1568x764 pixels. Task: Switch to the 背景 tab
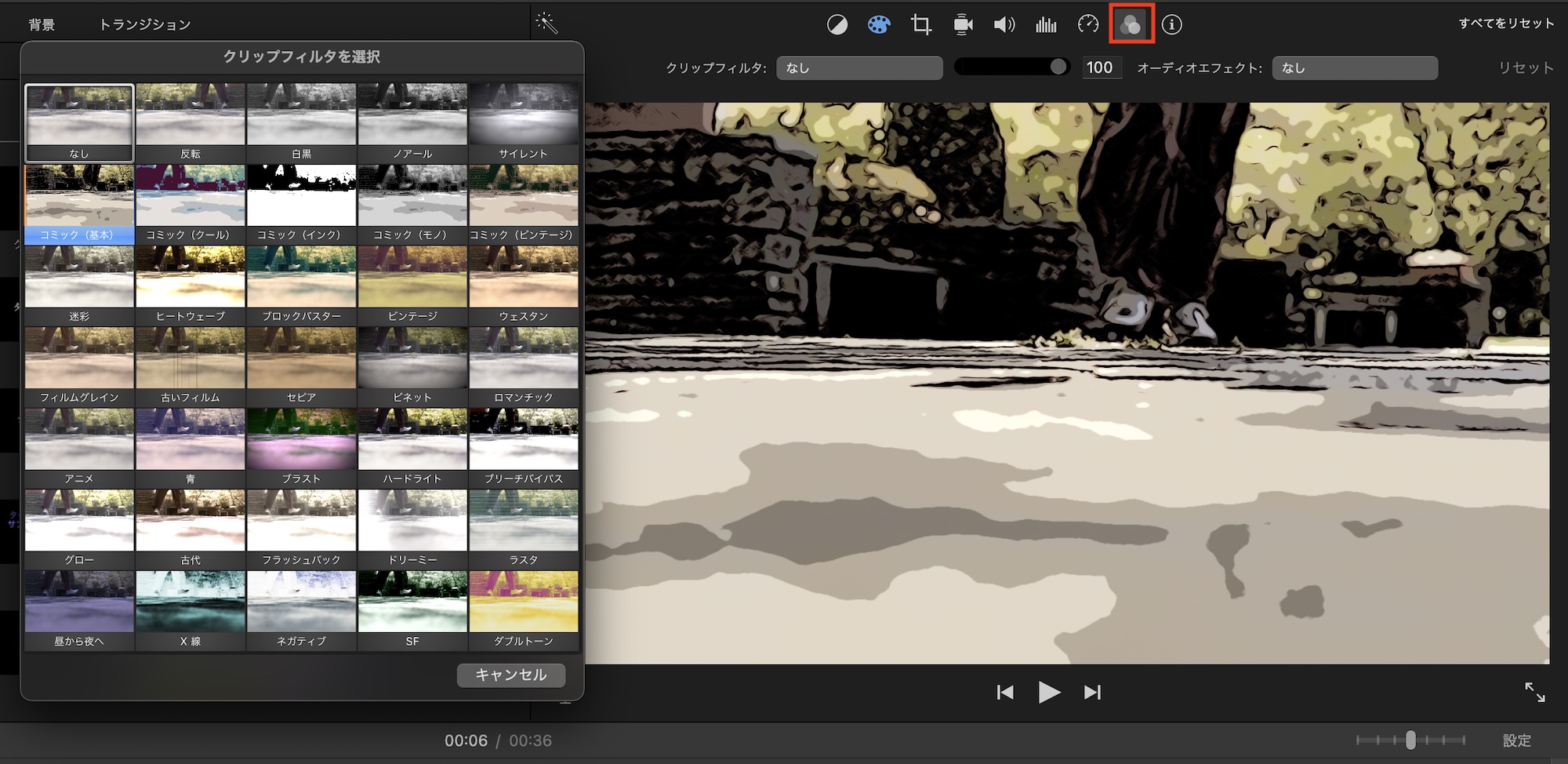tap(42, 25)
